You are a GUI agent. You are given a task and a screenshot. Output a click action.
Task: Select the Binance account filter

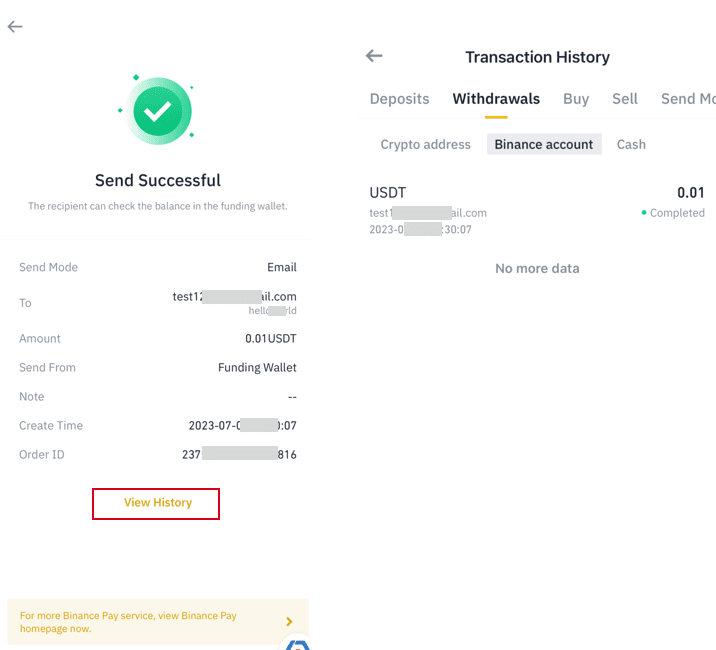pyautogui.click(x=544, y=145)
